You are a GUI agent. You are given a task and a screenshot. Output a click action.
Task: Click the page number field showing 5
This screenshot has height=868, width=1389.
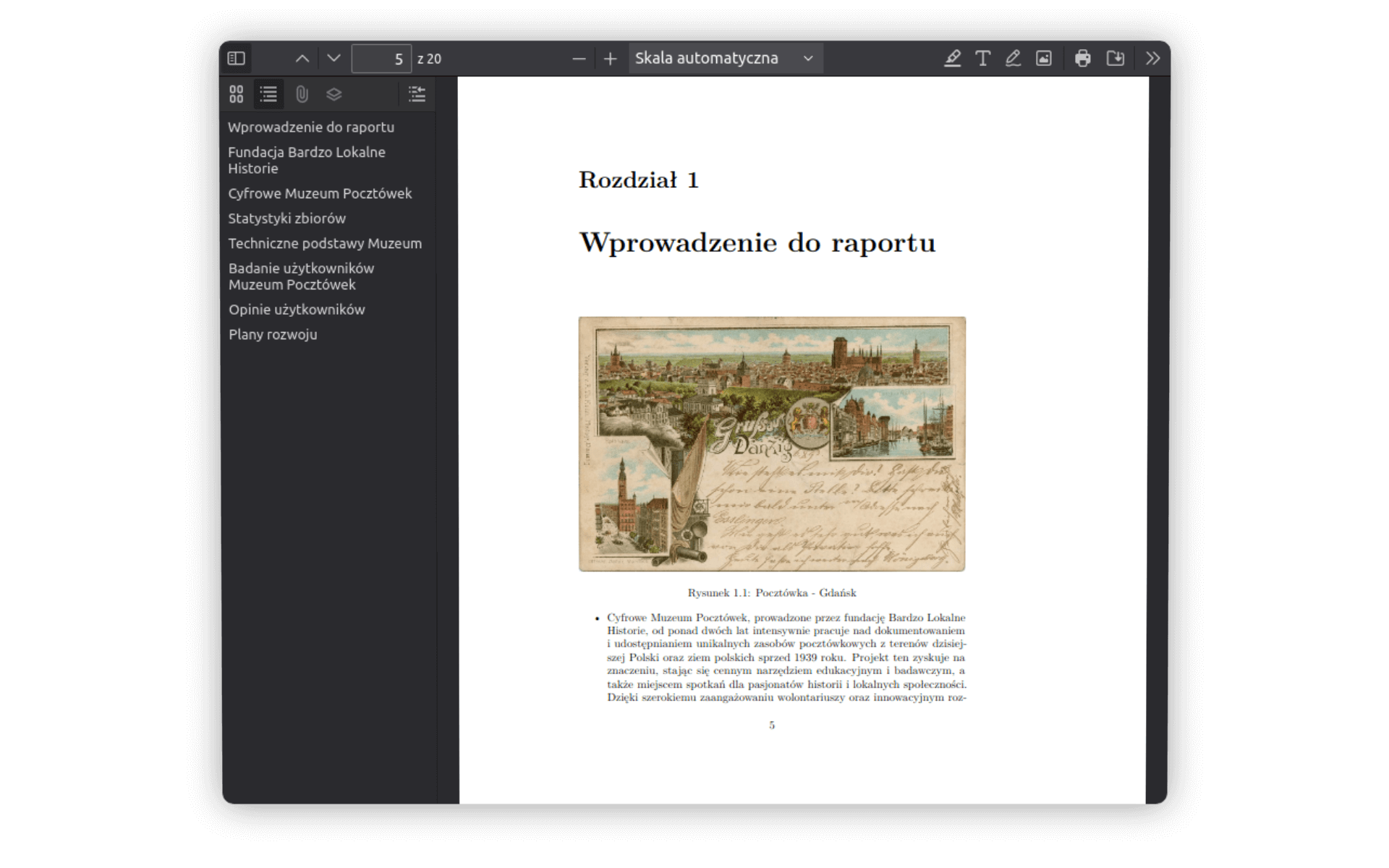coord(381,59)
